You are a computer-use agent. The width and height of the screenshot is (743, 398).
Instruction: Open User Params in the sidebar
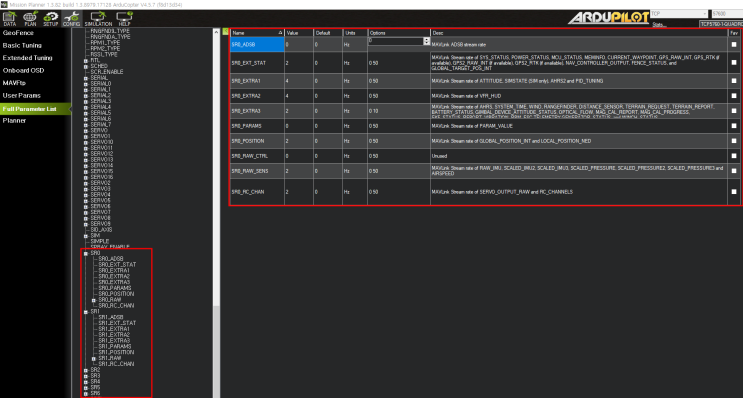click(21, 95)
